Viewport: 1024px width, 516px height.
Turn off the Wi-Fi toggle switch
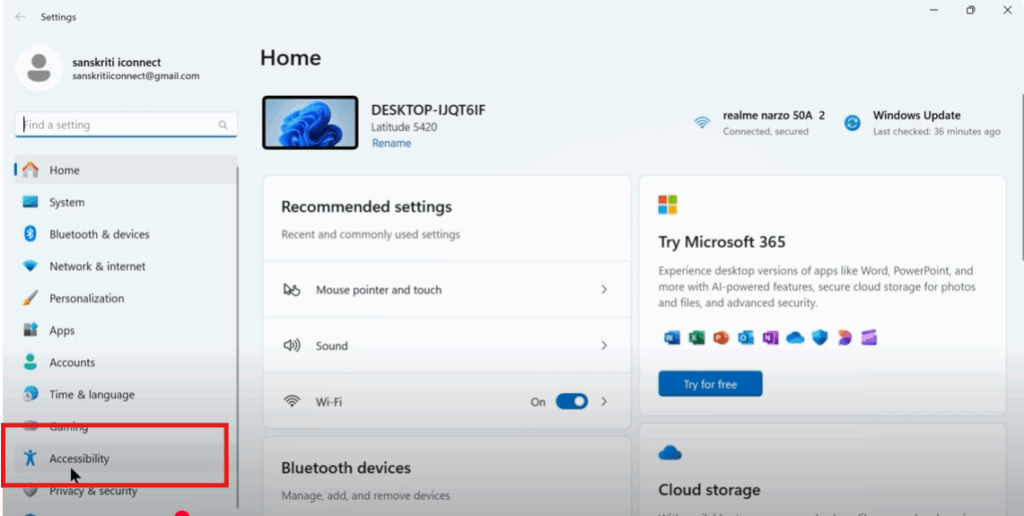(x=571, y=401)
